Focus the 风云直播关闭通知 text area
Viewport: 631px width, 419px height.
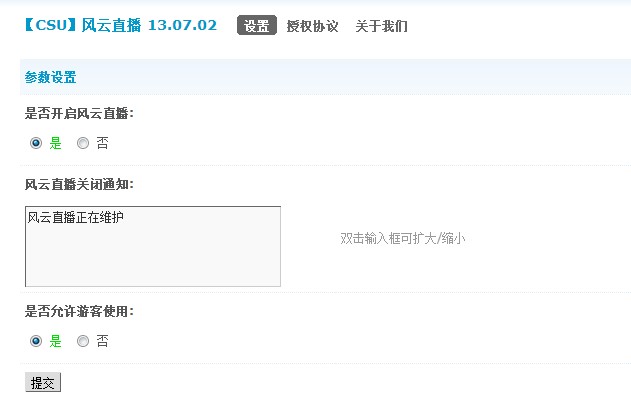click(x=152, y=246)
